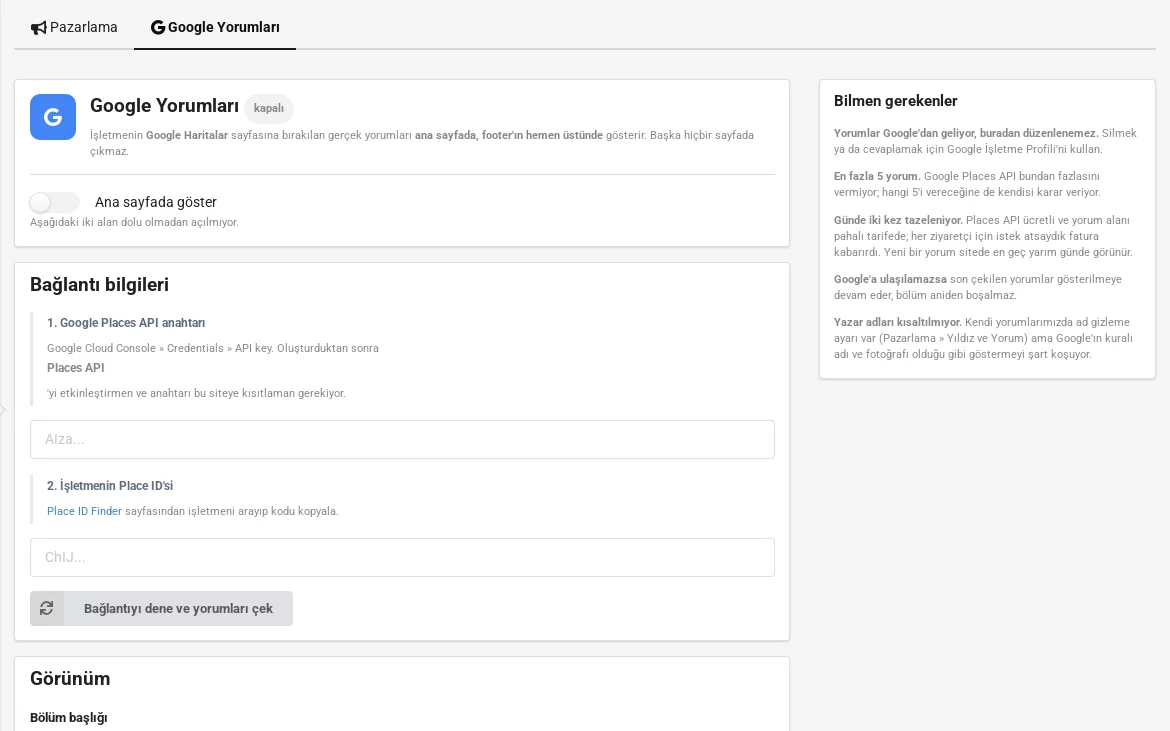This screenshot has width=1170, height=731.
Task: Focus the Google Places API key field
Action: 402,439
